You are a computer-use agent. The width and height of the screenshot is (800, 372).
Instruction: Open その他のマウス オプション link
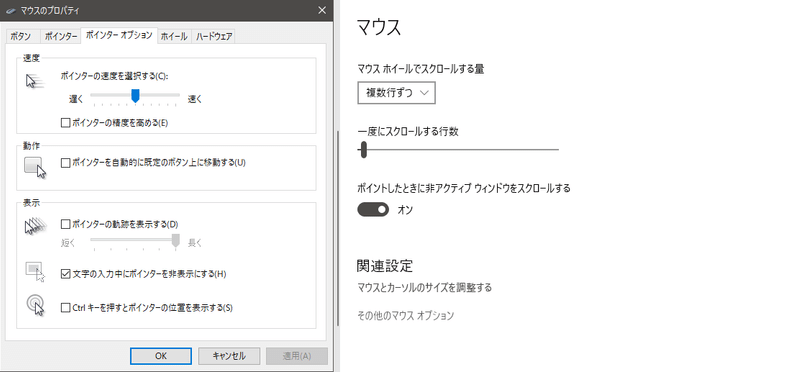tap(405, 316)
